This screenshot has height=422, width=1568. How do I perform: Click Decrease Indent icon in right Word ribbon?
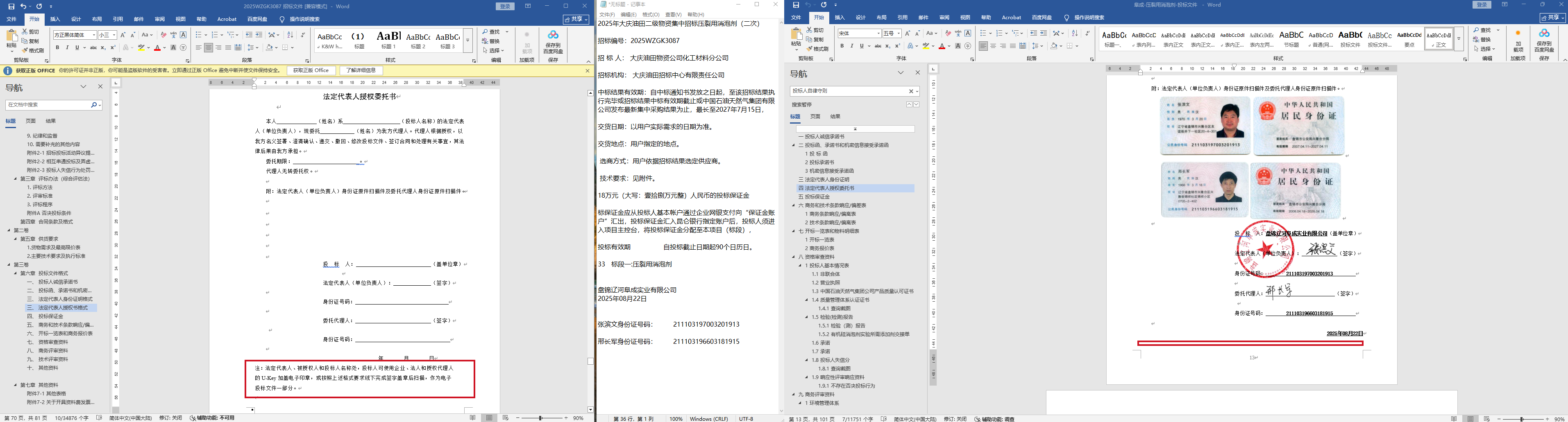point(1034,34)
